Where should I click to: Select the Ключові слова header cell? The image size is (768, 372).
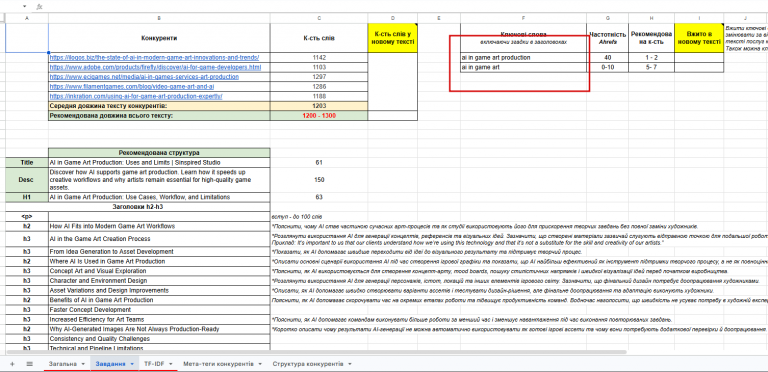click(524, 38)
